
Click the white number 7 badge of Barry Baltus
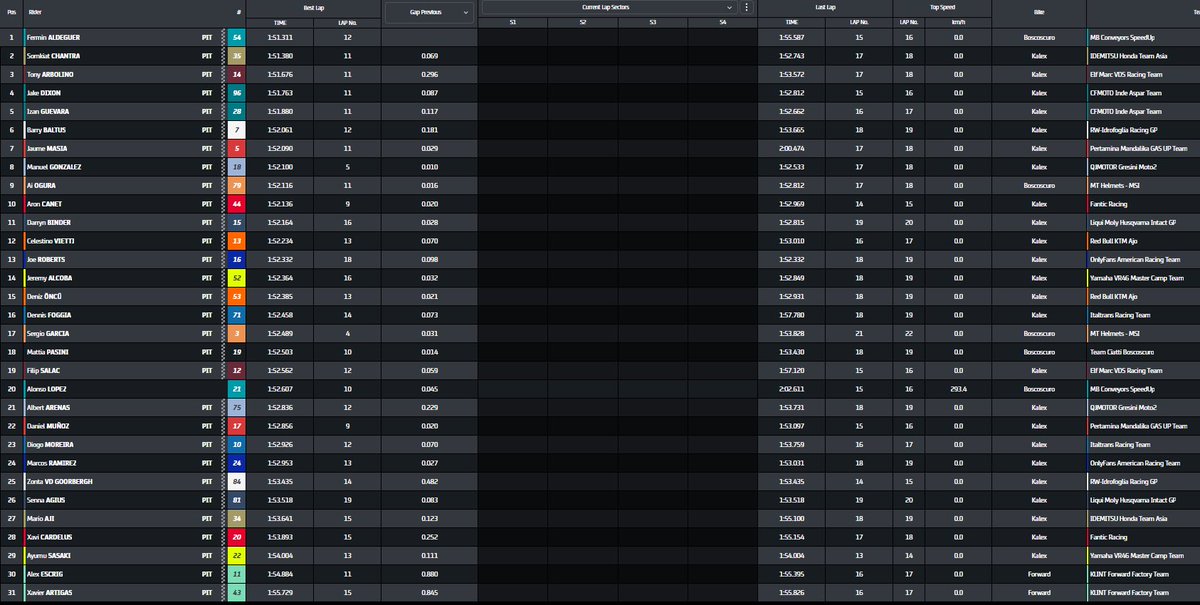pyautogui.click(x=237, y=130)
